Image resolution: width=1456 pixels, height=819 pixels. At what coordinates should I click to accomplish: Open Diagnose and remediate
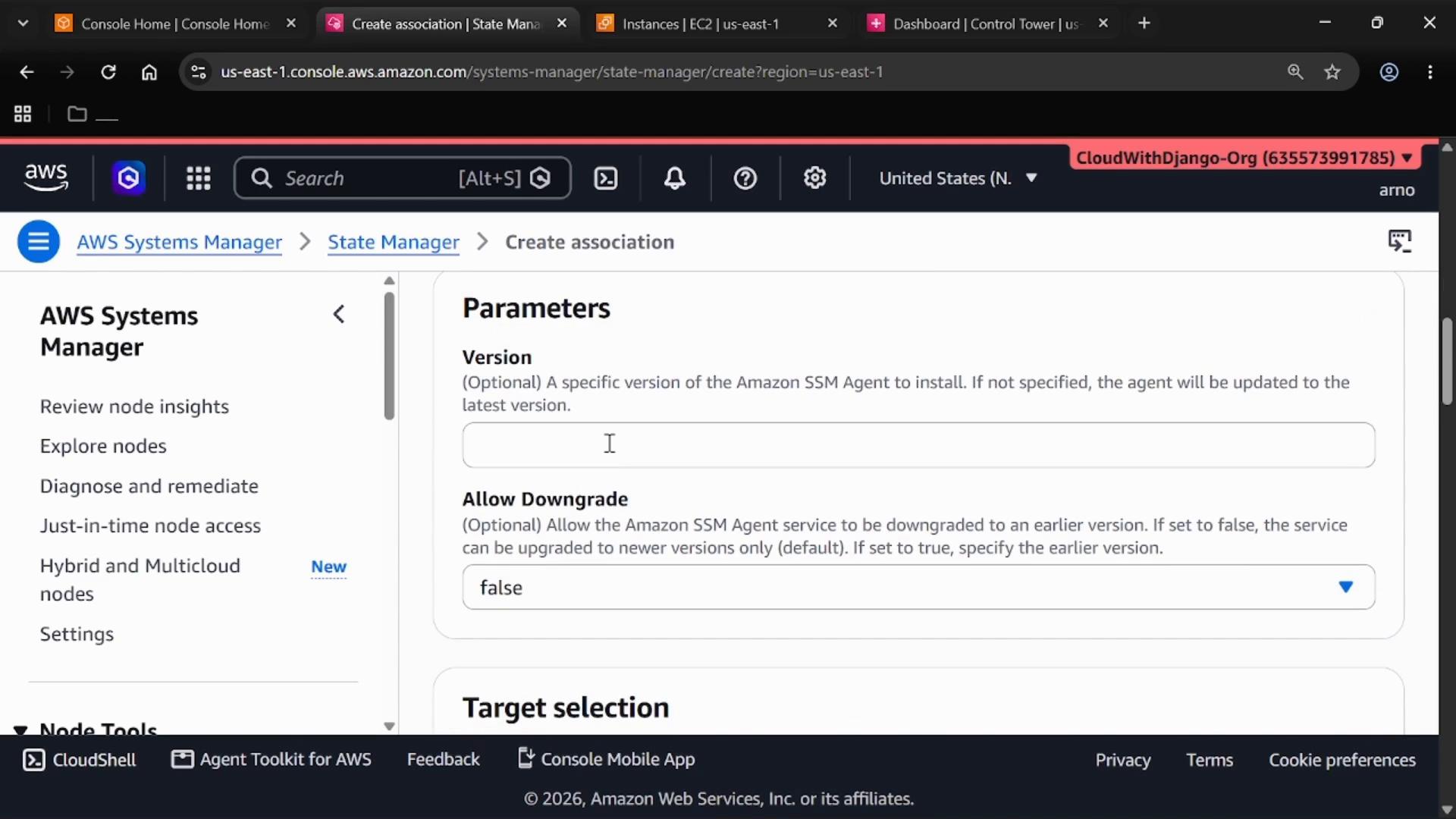(x=149, y=486)
